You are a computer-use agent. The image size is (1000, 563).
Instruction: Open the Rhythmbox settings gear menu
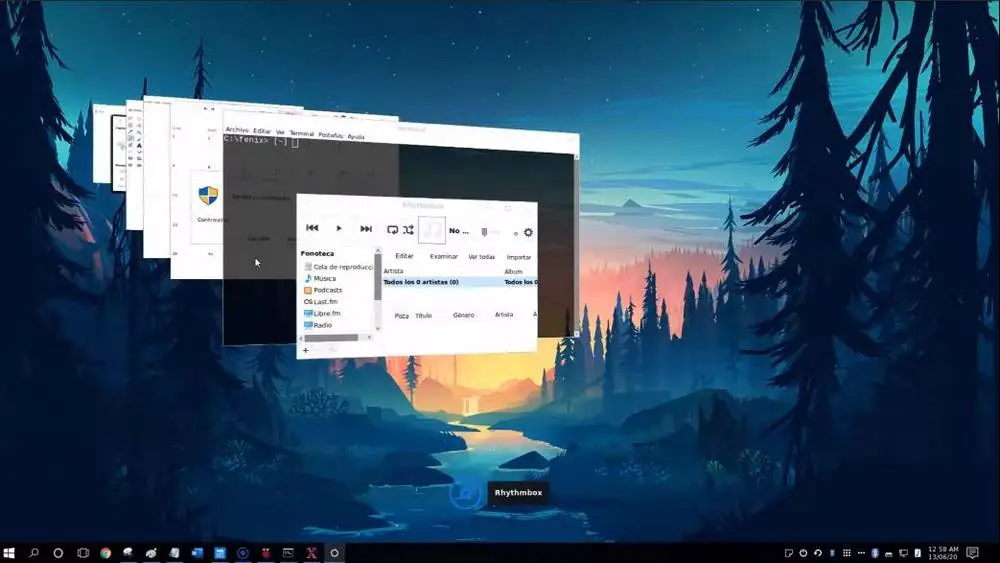(x=528, y=233)
